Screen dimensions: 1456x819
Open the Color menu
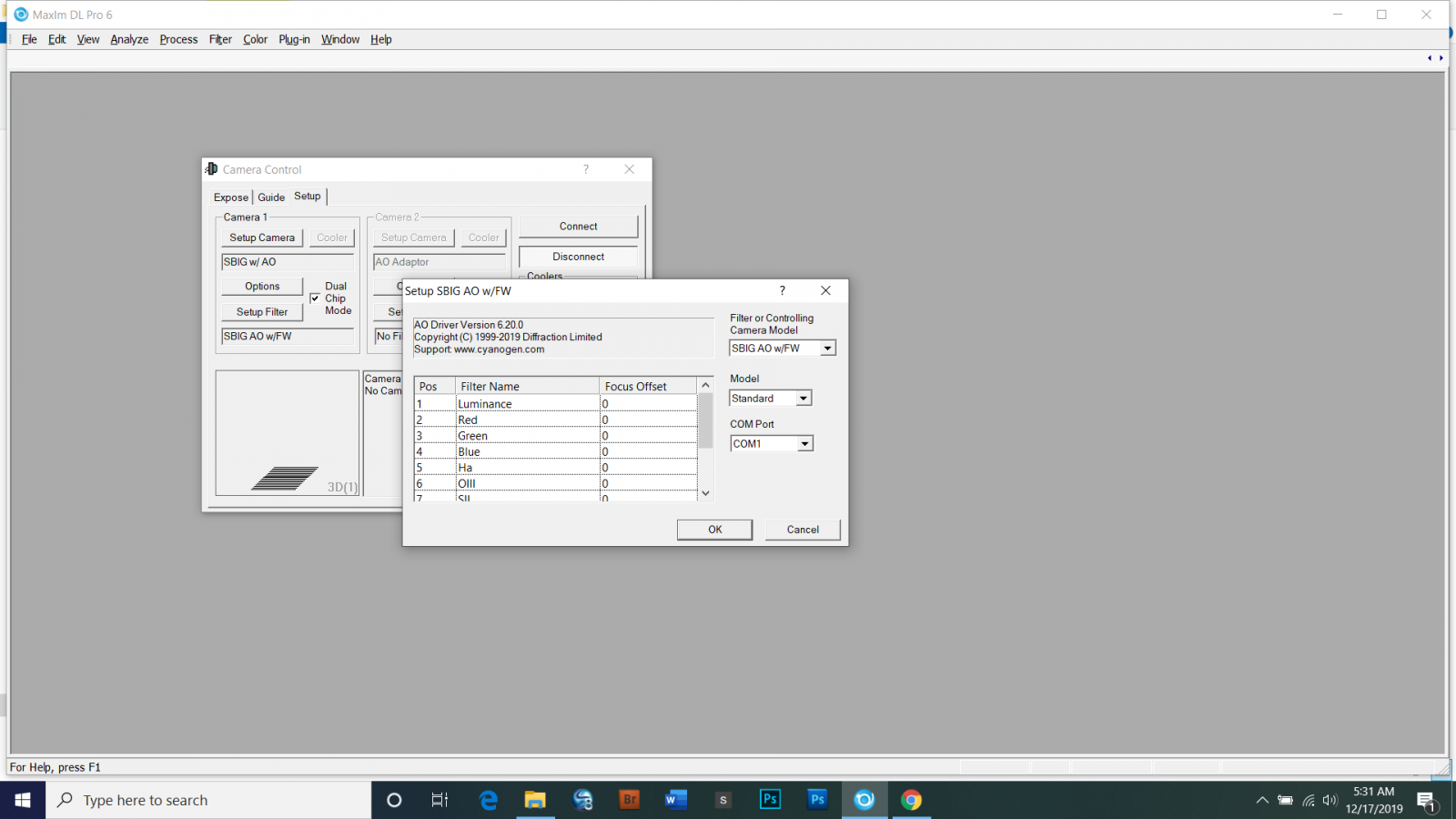coord(255,39)
